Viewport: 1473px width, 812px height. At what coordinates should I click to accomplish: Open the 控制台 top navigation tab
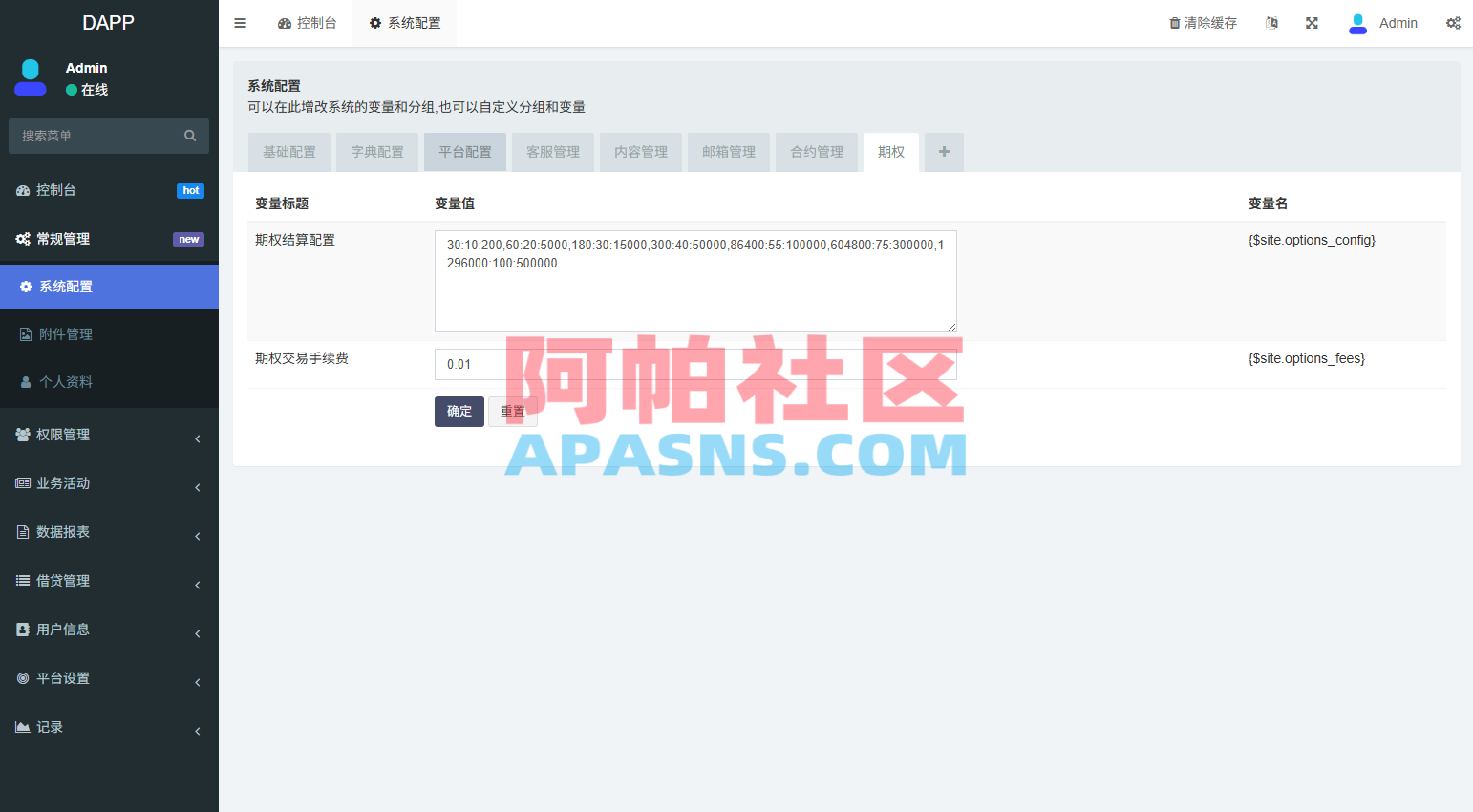coord(308,23)
